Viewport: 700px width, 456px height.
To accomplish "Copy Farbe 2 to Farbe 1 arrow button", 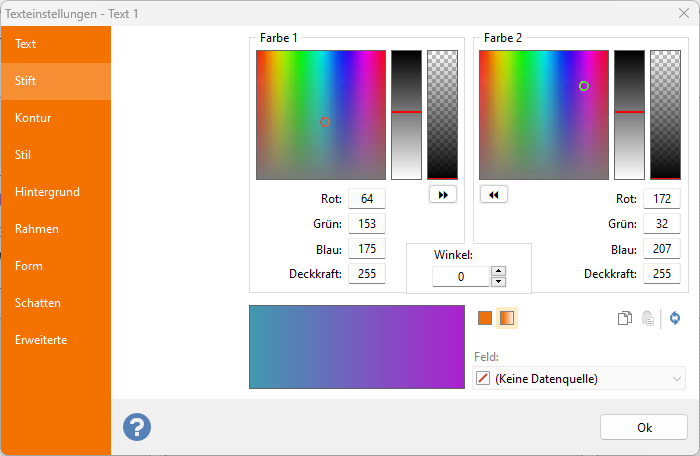I will tap(494, 195).
